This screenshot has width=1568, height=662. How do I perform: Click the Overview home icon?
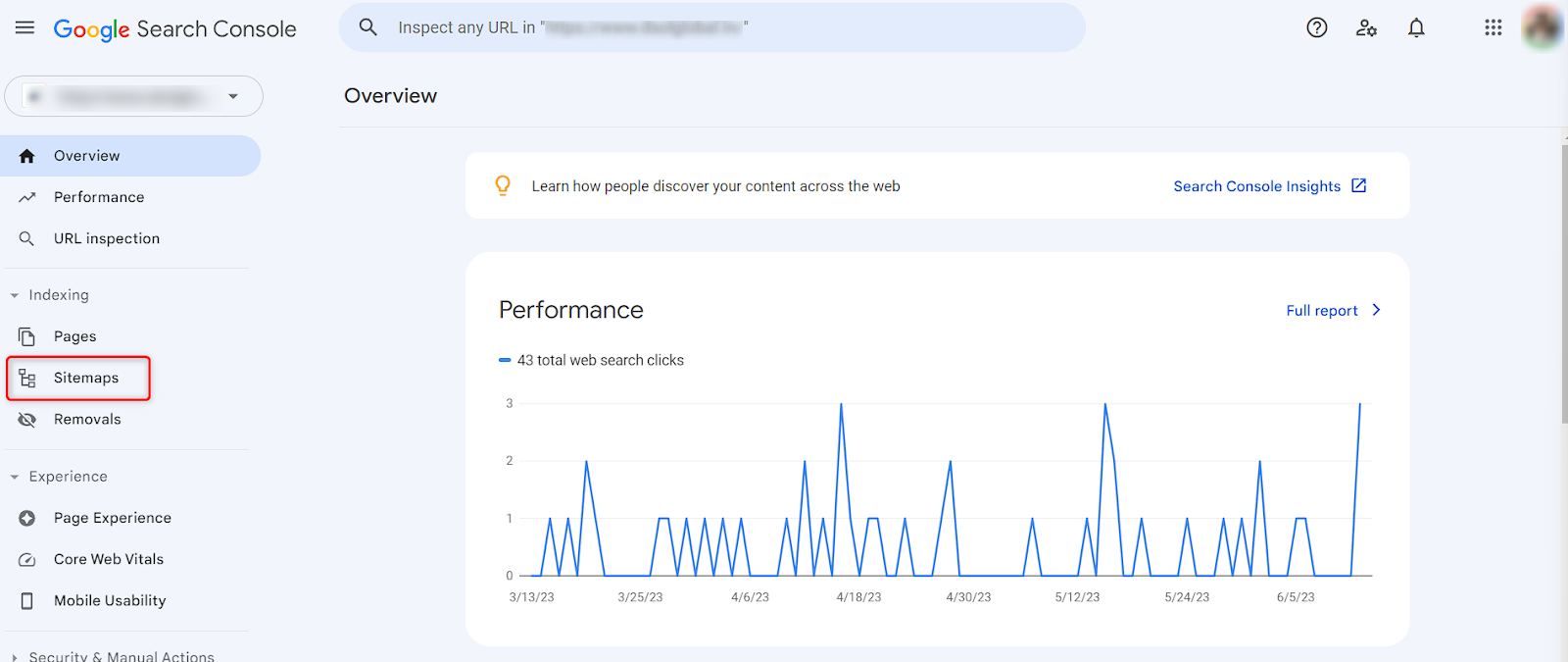[26, 156]
